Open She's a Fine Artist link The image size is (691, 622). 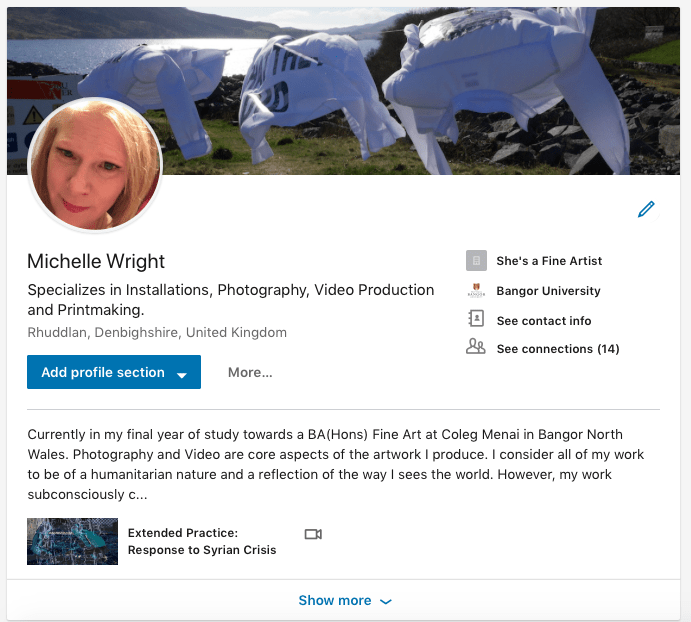coord(549,261)
